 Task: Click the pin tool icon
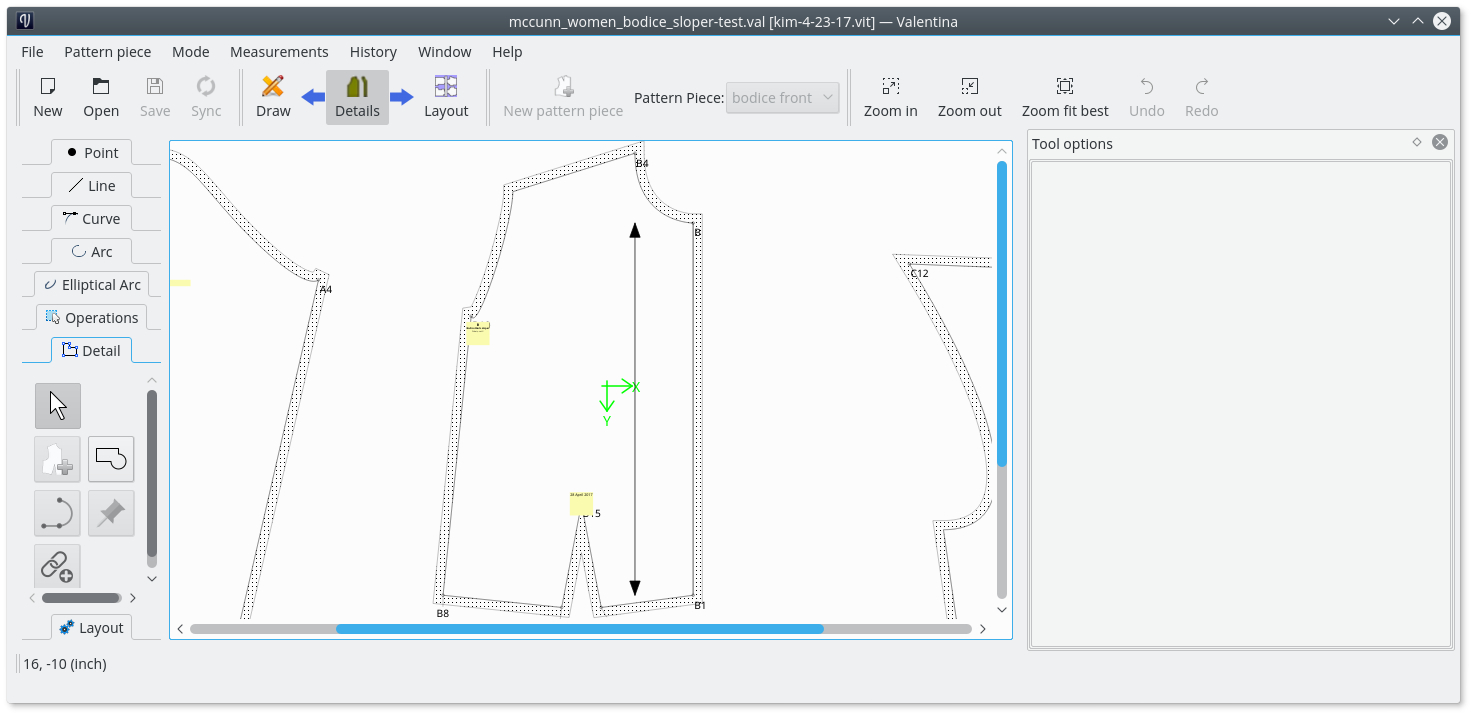111,513
